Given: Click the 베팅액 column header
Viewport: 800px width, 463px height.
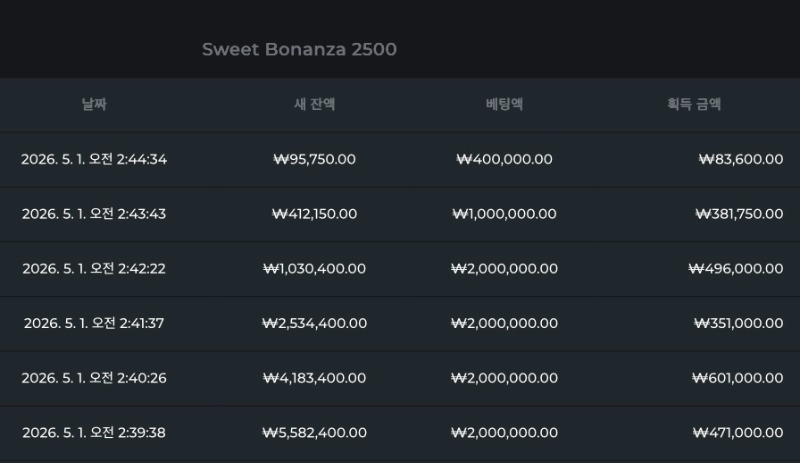Looking at the screenshot, I should pos(504,104).
